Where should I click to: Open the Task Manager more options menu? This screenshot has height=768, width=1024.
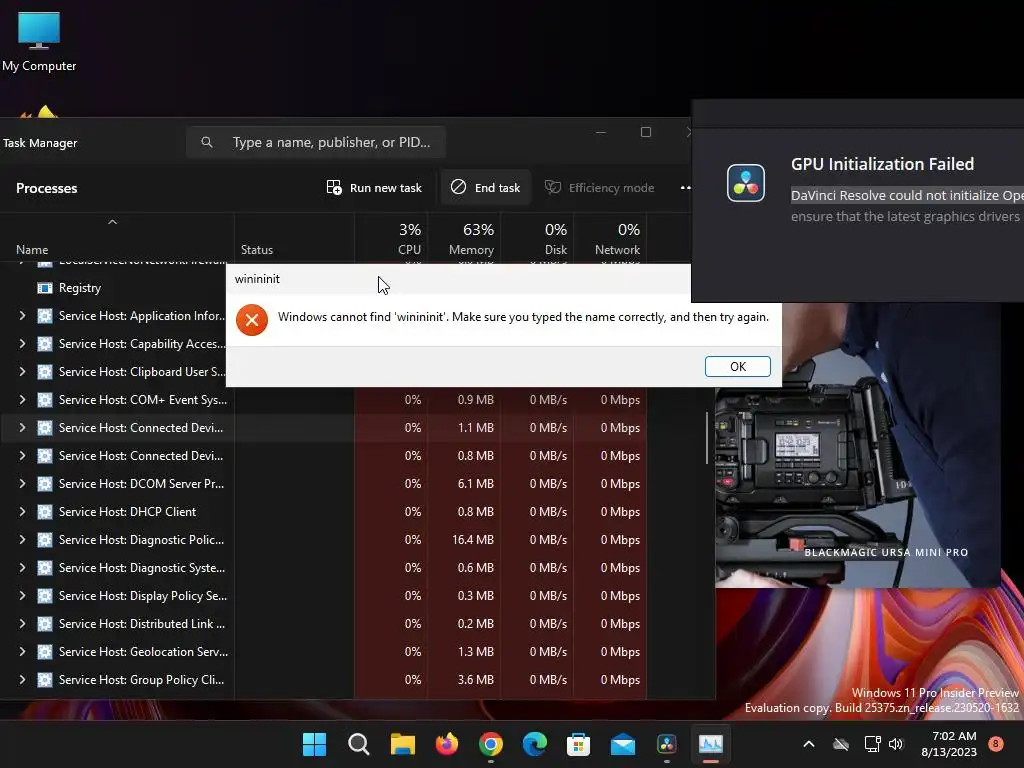(x=685, y=187)
